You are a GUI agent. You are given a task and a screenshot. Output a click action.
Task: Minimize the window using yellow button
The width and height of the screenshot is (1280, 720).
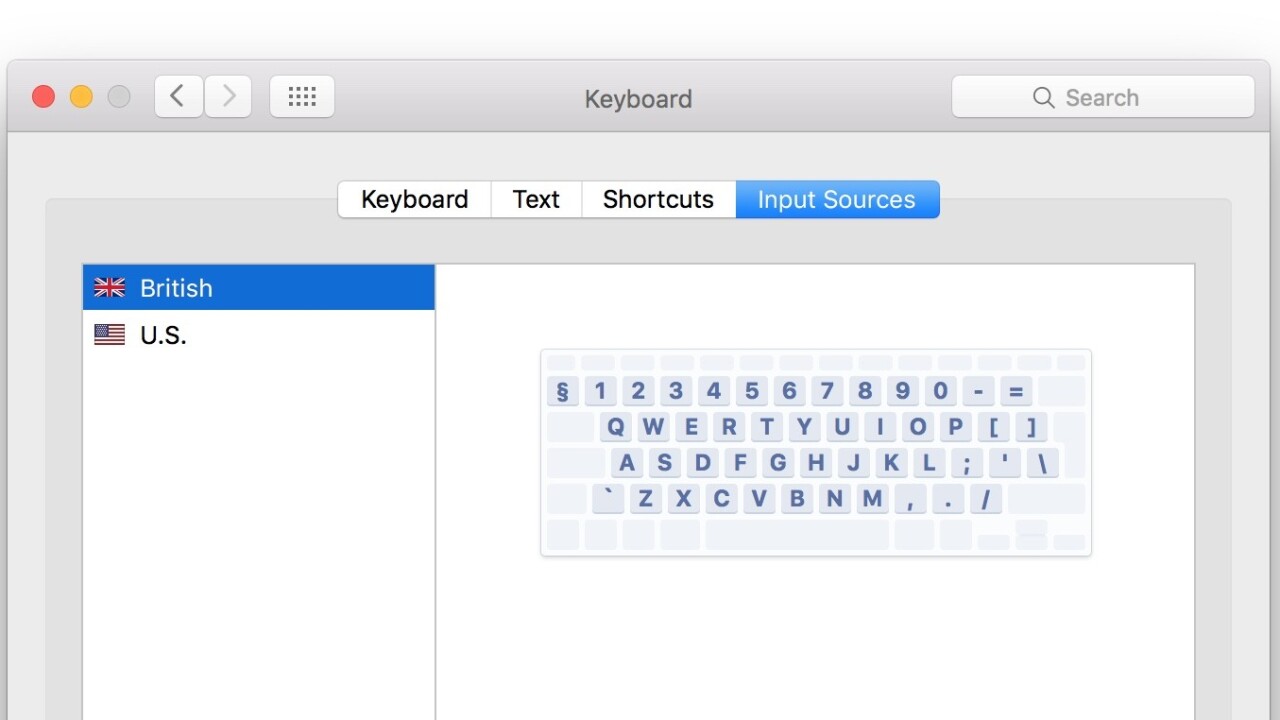tap(81, 97)
